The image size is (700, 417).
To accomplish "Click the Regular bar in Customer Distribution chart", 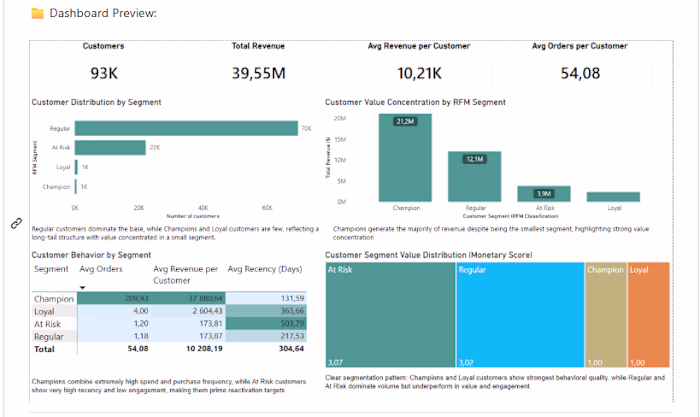I will [x=186, y=128].
